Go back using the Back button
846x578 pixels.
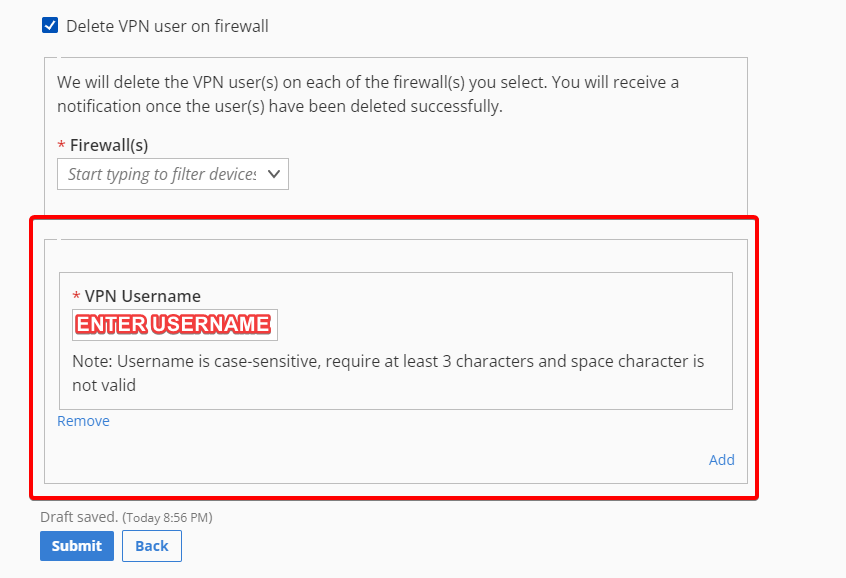[152, 546]
